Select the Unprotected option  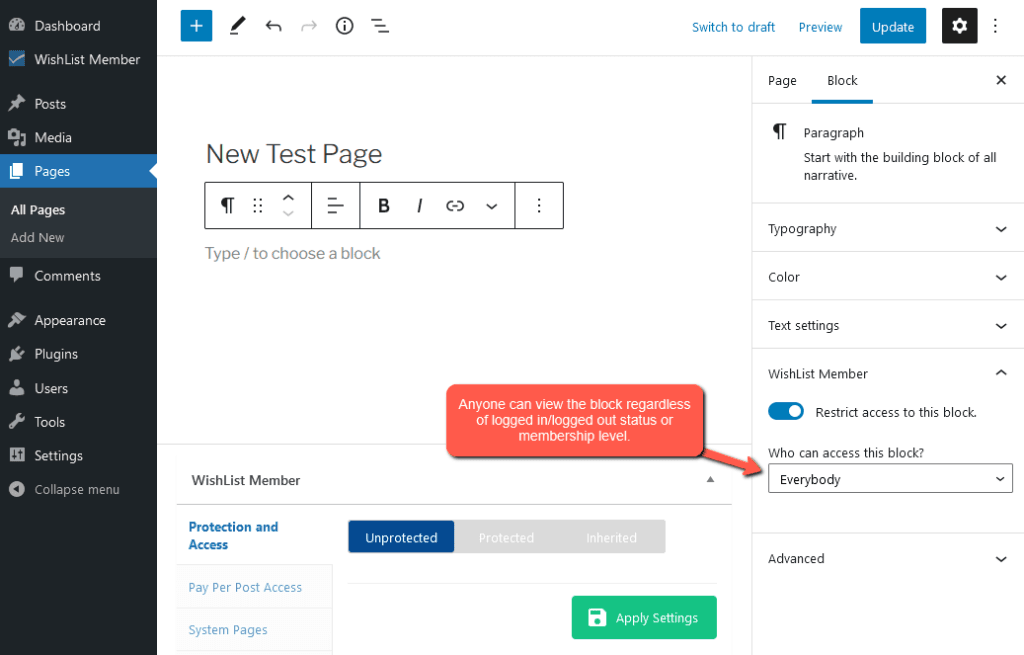tap(401, 537)
